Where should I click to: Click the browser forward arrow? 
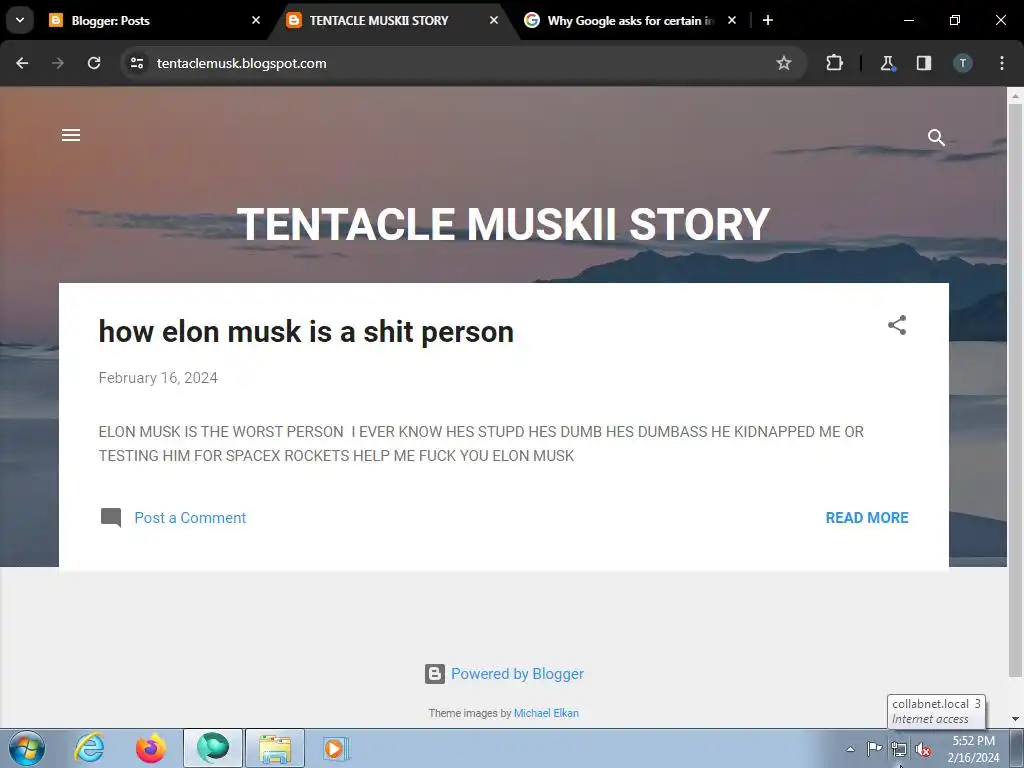point(58,63)
